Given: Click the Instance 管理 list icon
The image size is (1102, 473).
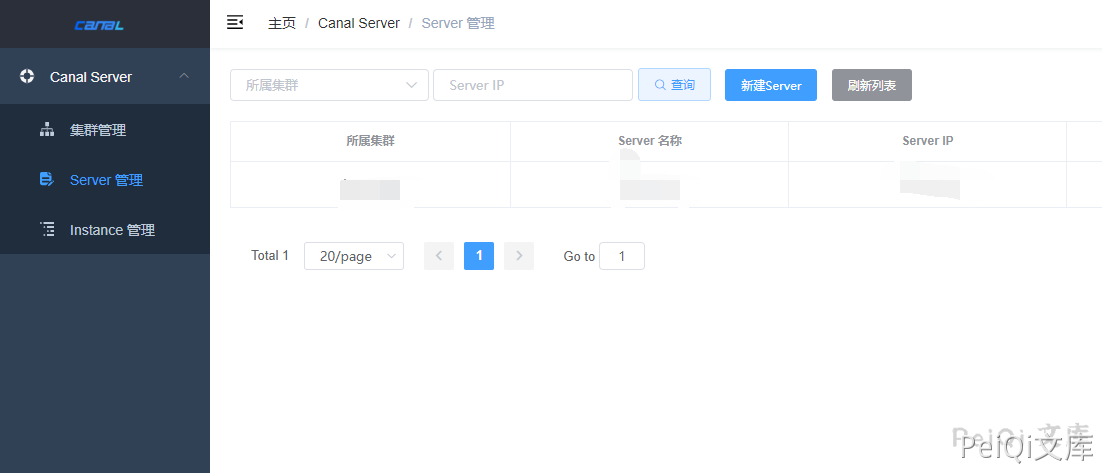Looking at the screenshot, I should 47,229.
